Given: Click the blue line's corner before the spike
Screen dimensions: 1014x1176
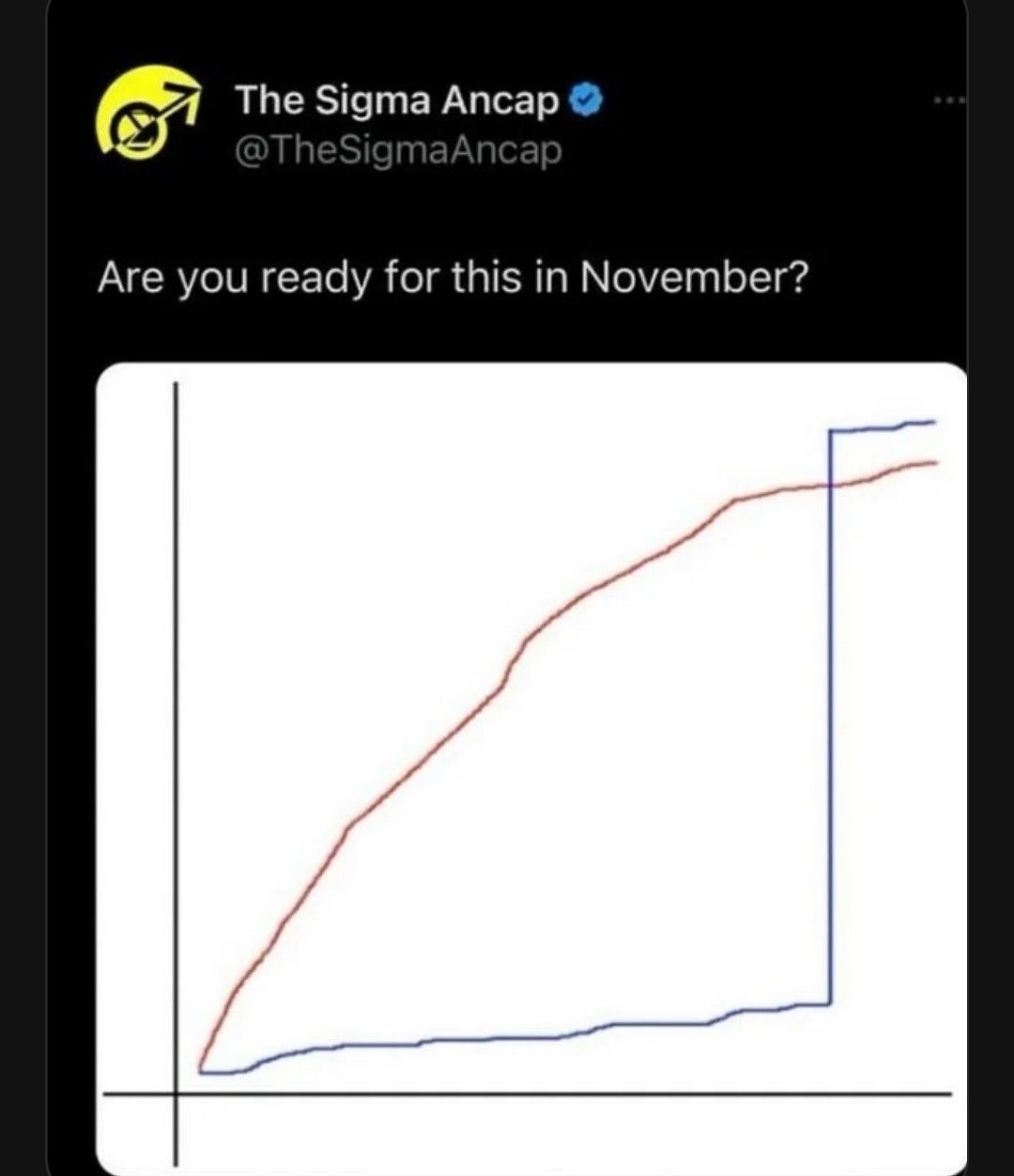Looking at the screenshot, I should (830, 1004).
